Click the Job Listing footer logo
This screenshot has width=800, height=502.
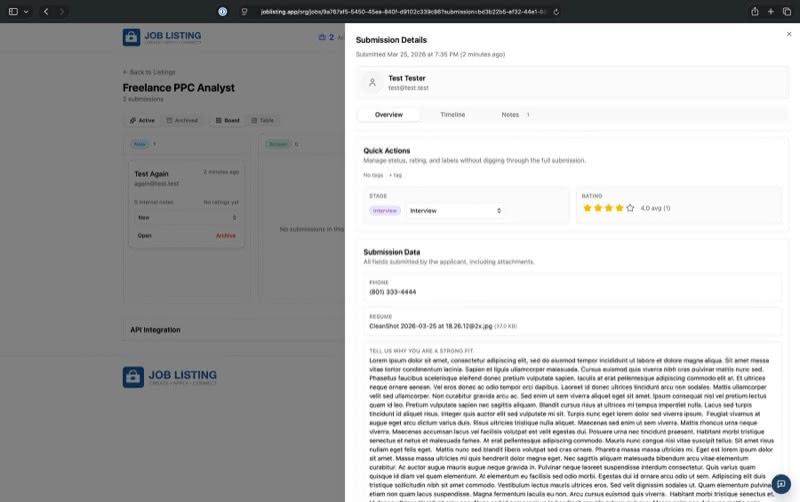(x=170, y=377)
